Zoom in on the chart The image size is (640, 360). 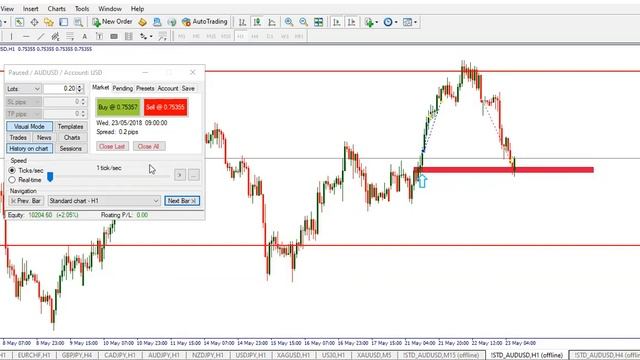[289, 22]
